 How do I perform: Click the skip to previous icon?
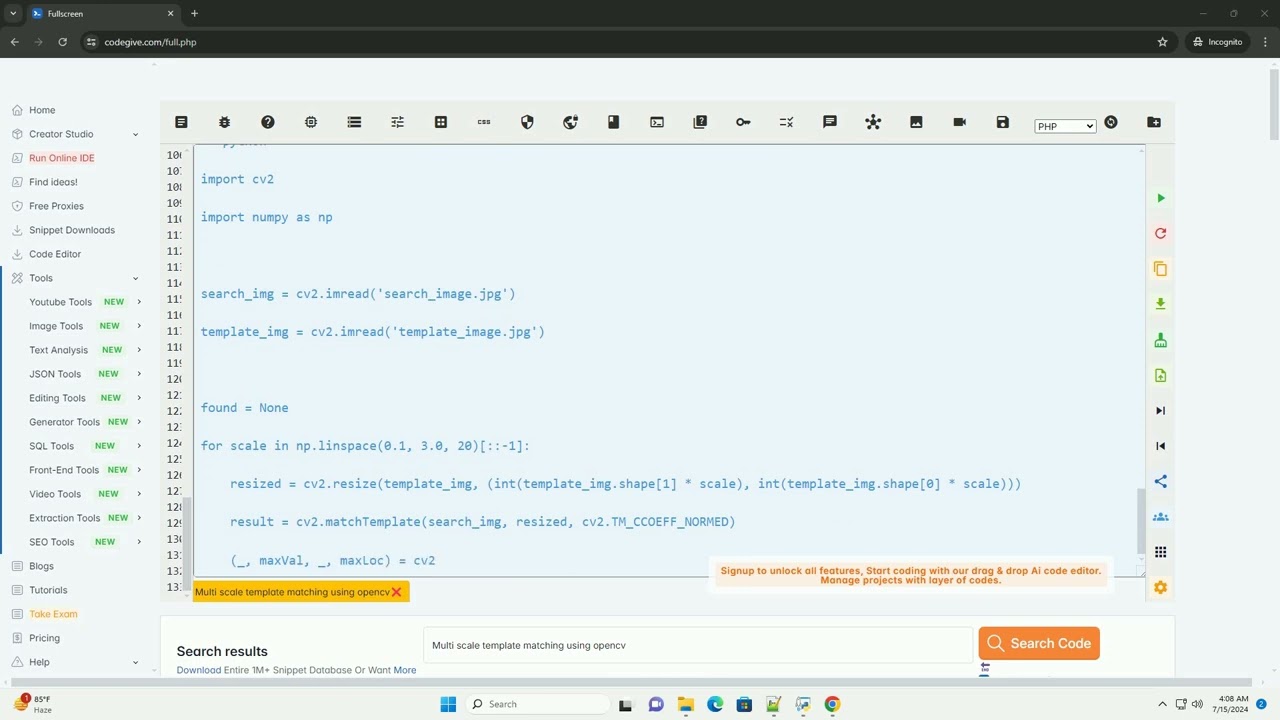1161,446
